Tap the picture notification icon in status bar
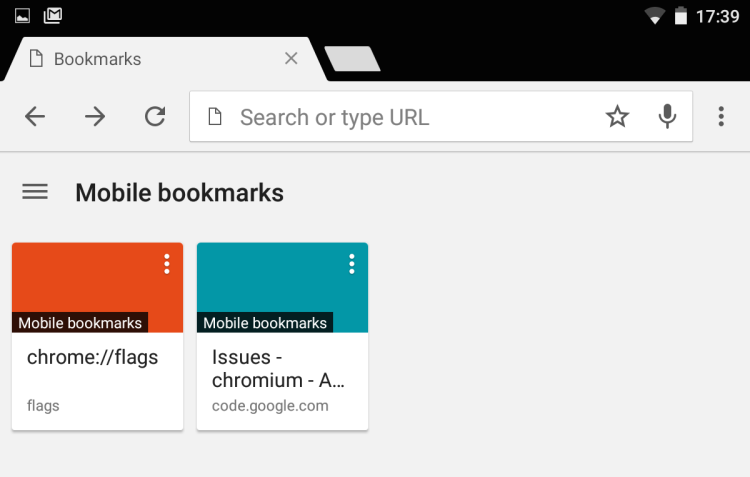This screenshot has width=750, height=477. (x=22, y=16)
